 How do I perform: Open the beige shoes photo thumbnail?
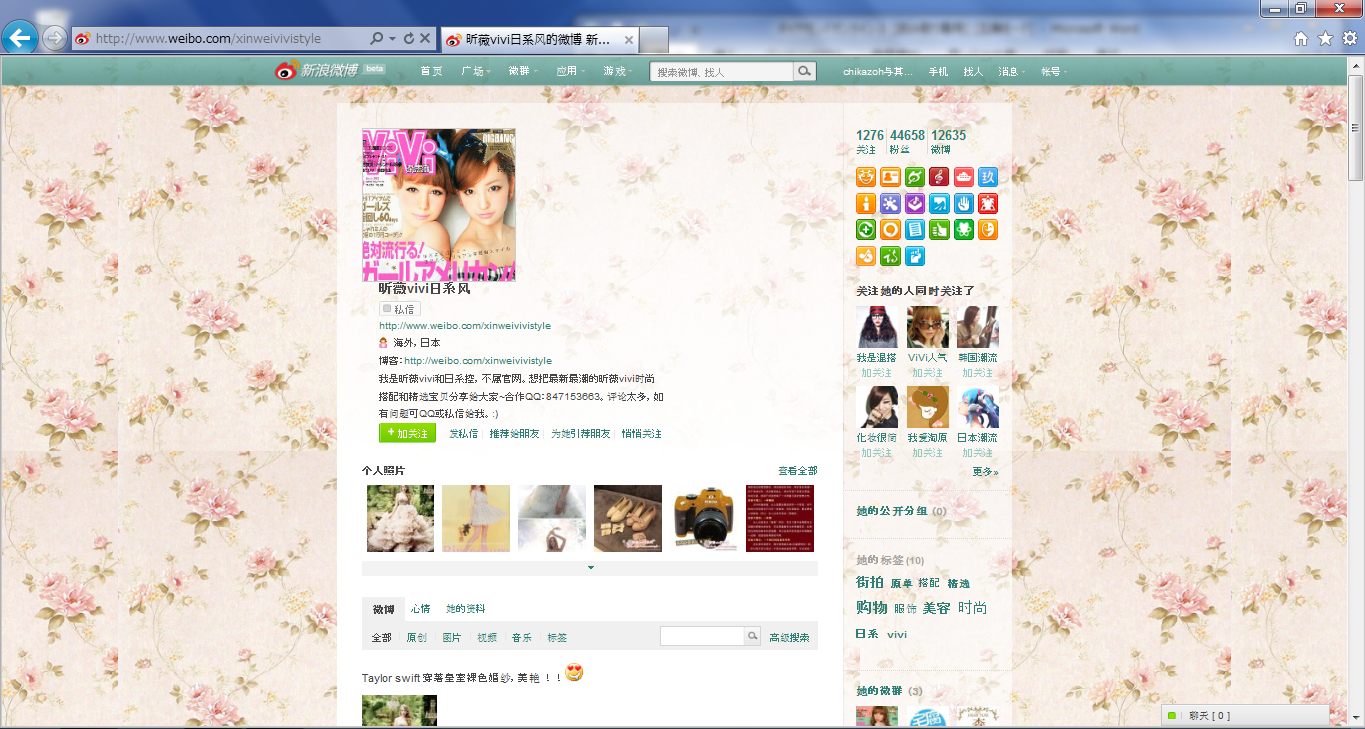coord(628,518)
